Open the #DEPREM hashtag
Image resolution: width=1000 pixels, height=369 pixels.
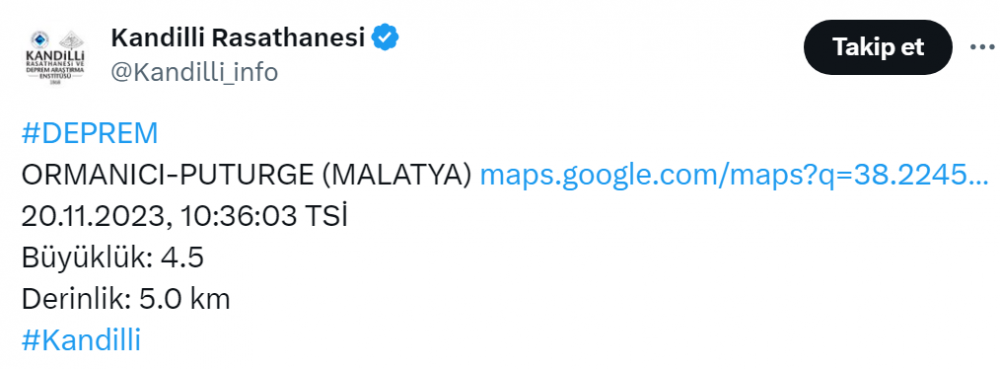click(x=89, y=134)
